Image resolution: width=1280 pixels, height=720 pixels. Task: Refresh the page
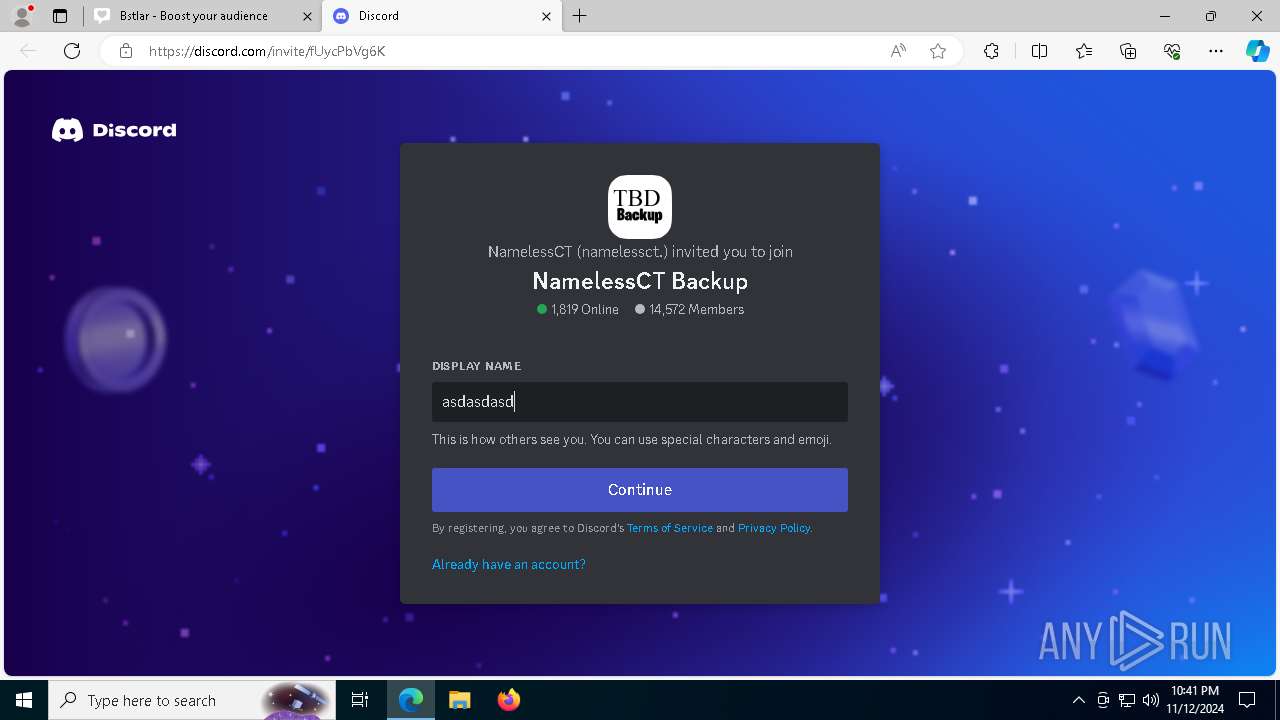[72, 51]
